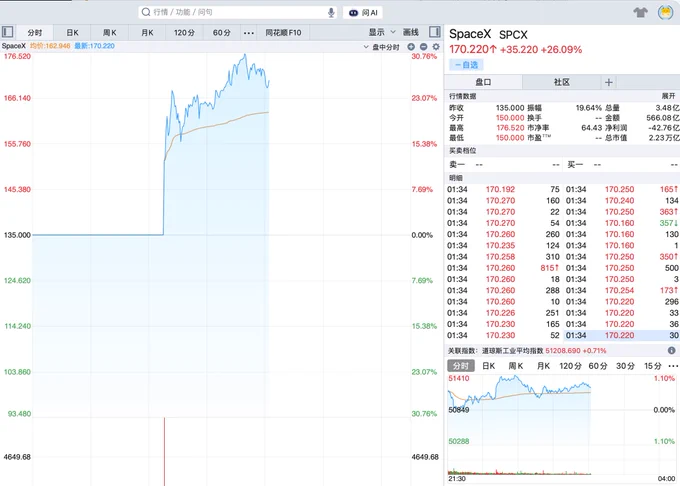This screenshot has height=486, width=680.
Task: Click the search magnifier icon
Action: (146, 12)
